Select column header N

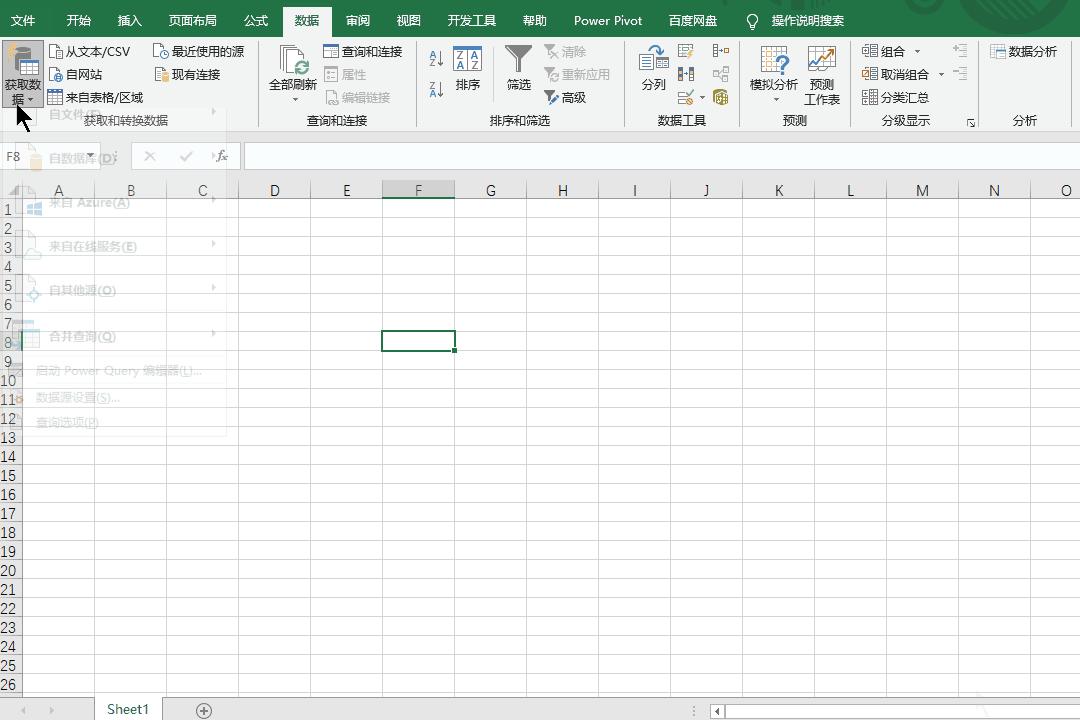(x=994, y=190)
